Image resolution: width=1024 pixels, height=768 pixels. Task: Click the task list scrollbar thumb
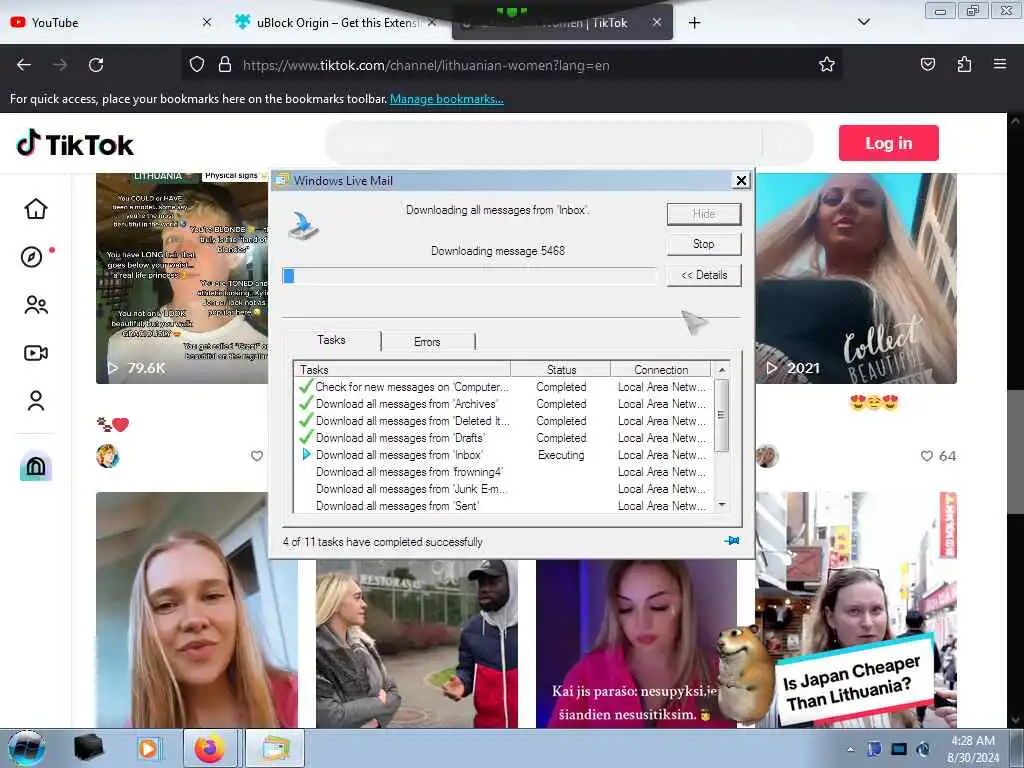tap(722, 415)
